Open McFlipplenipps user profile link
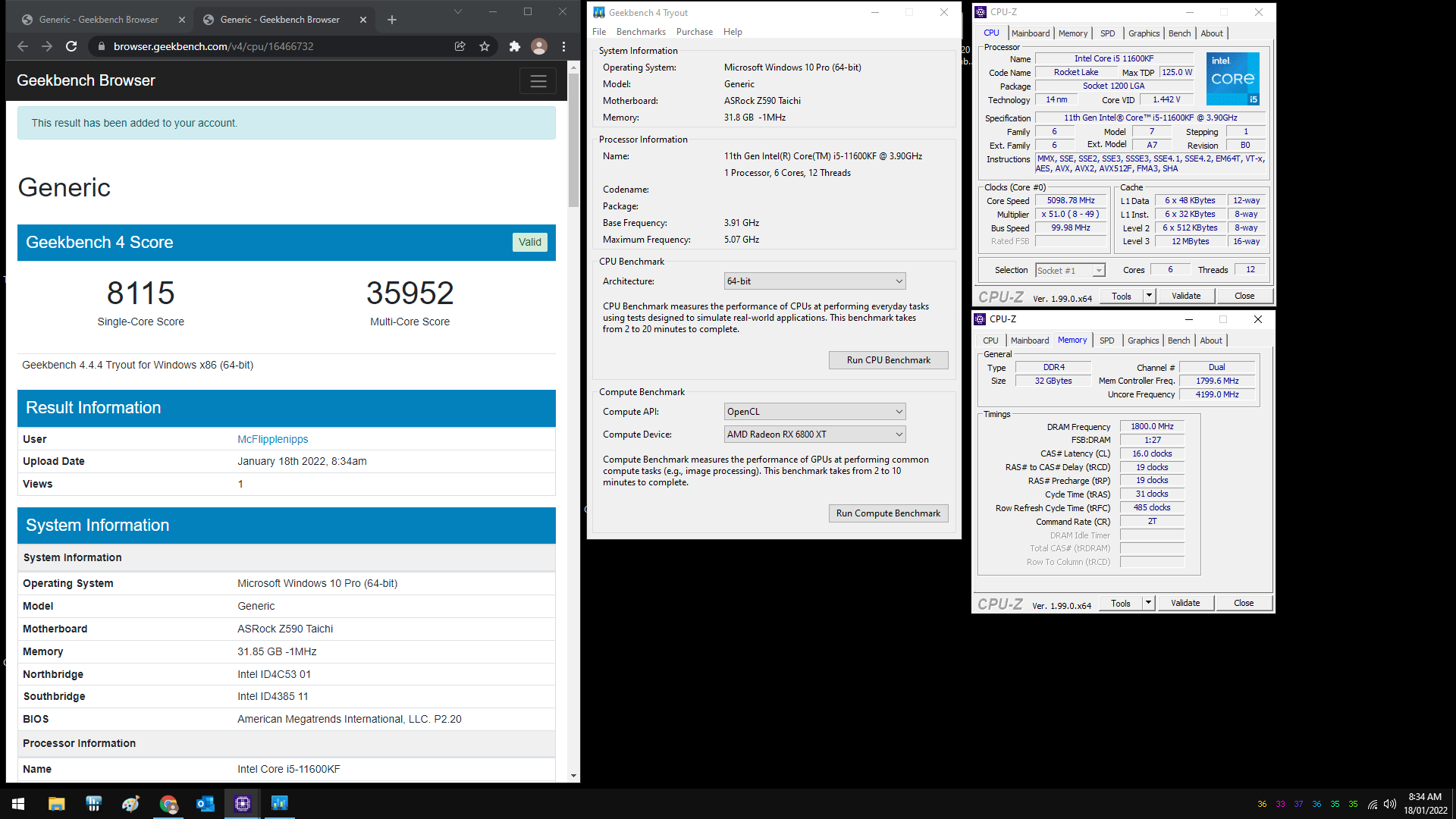 pos(272,439)
